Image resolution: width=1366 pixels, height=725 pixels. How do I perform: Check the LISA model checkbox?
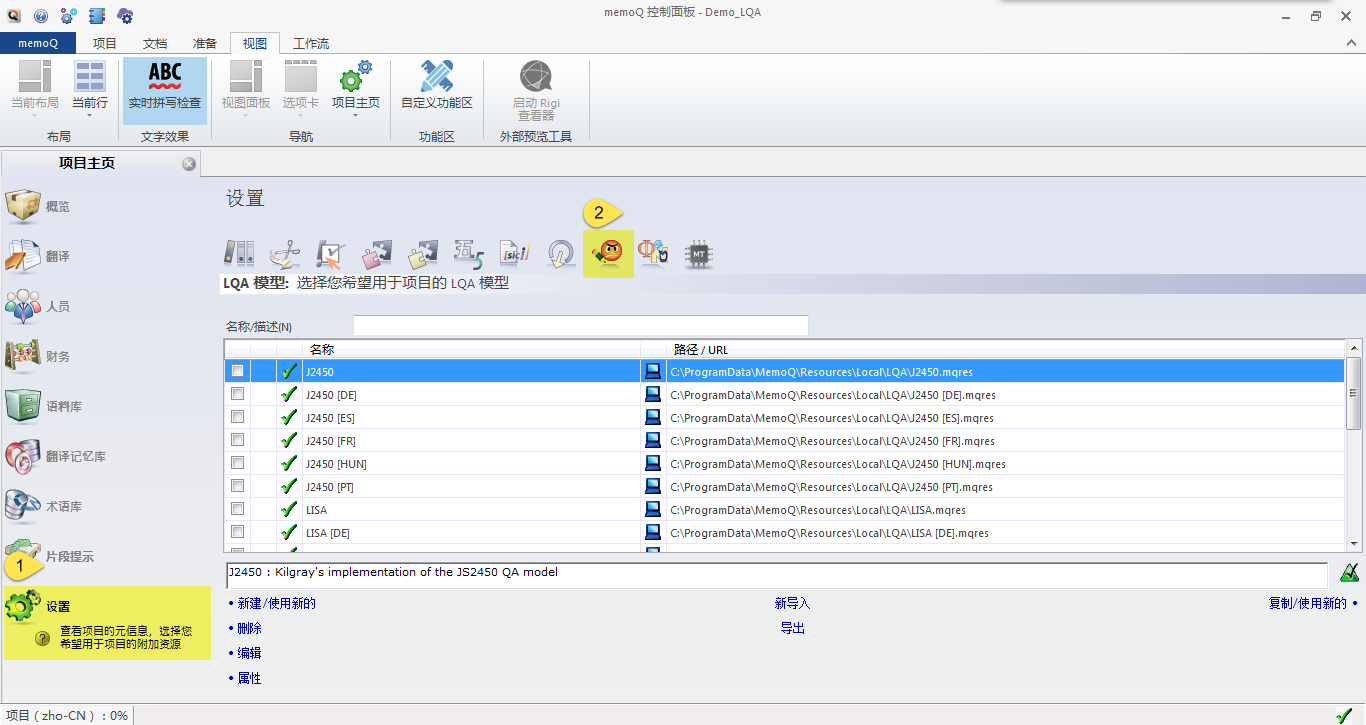pyautogui.click(x=237, y=508)
